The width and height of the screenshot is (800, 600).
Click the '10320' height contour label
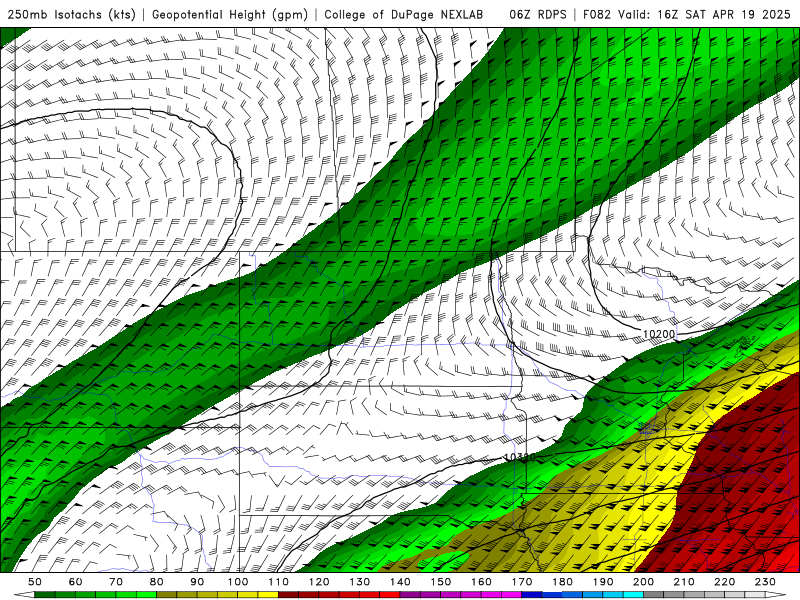click(x=519, y=457)
